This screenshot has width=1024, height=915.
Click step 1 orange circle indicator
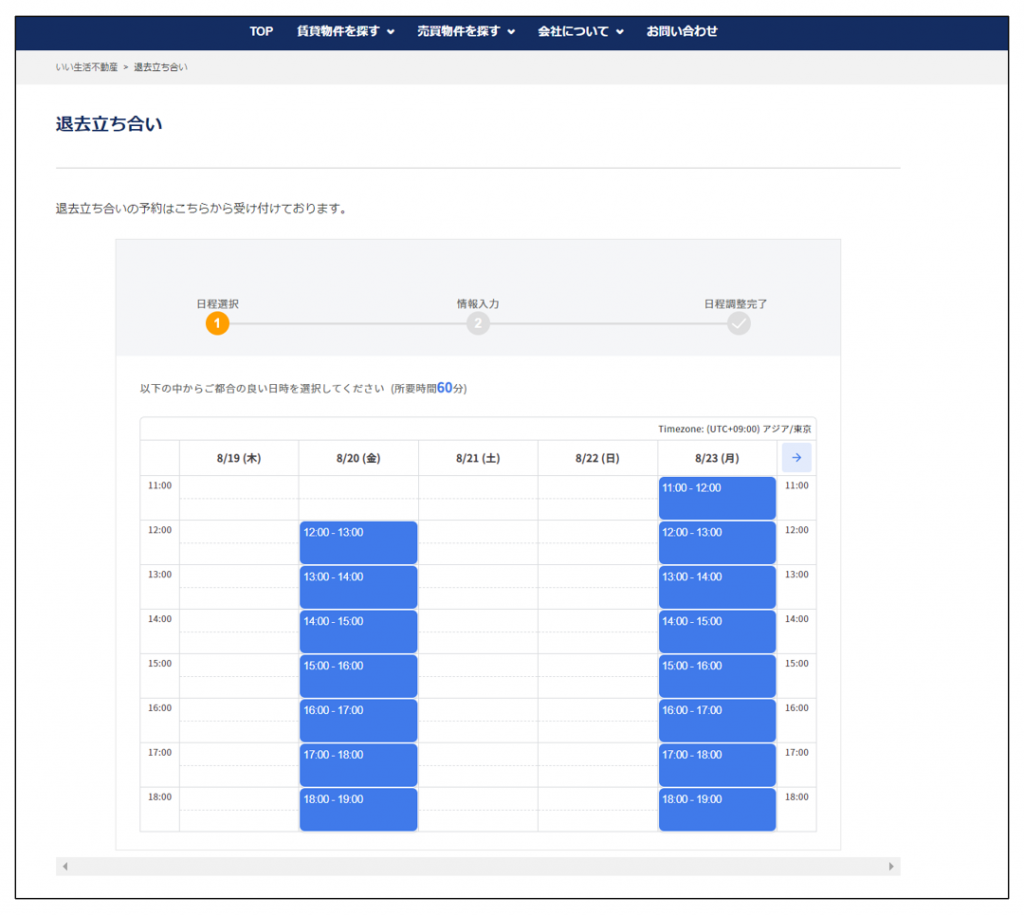click(x=217, y=323)
